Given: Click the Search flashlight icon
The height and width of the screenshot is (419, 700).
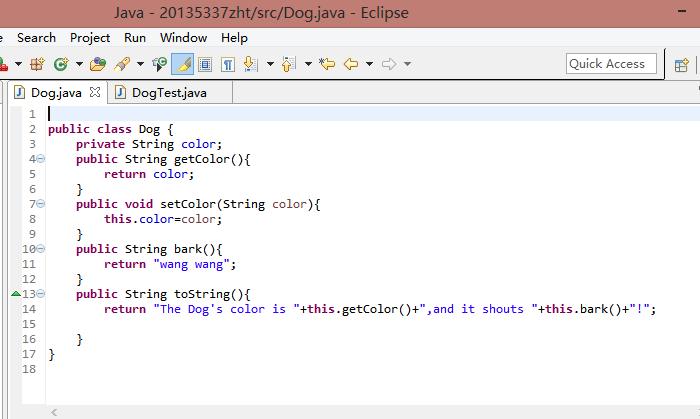Looking at the screenshot, I should [x=122, y=64].
